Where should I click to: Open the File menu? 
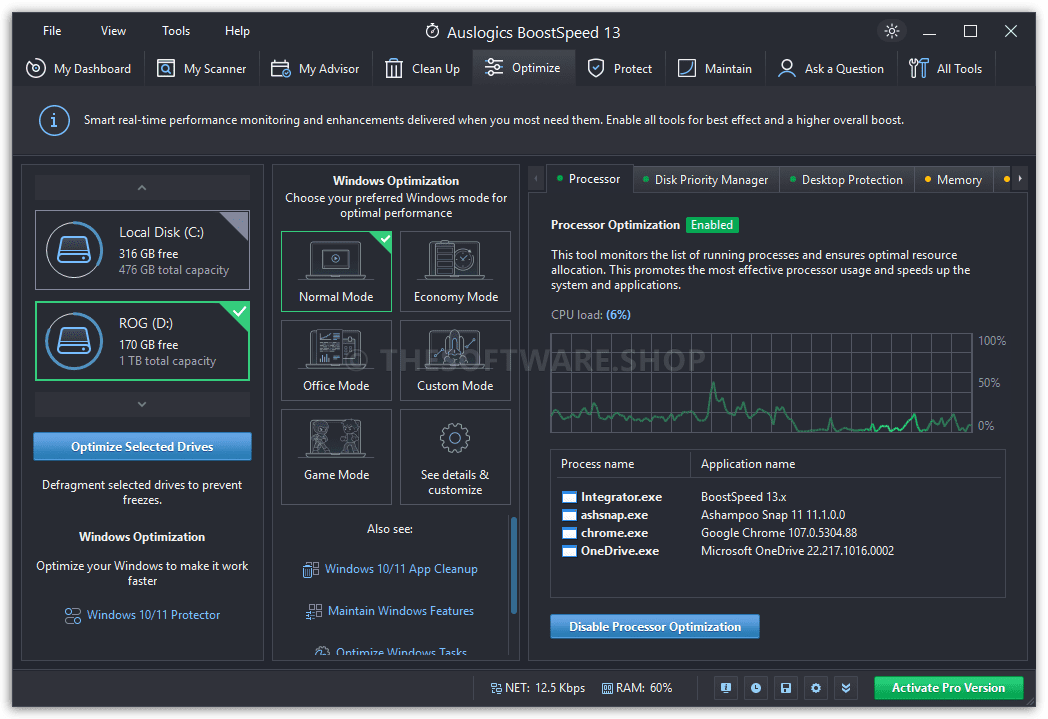pos(52,31)
